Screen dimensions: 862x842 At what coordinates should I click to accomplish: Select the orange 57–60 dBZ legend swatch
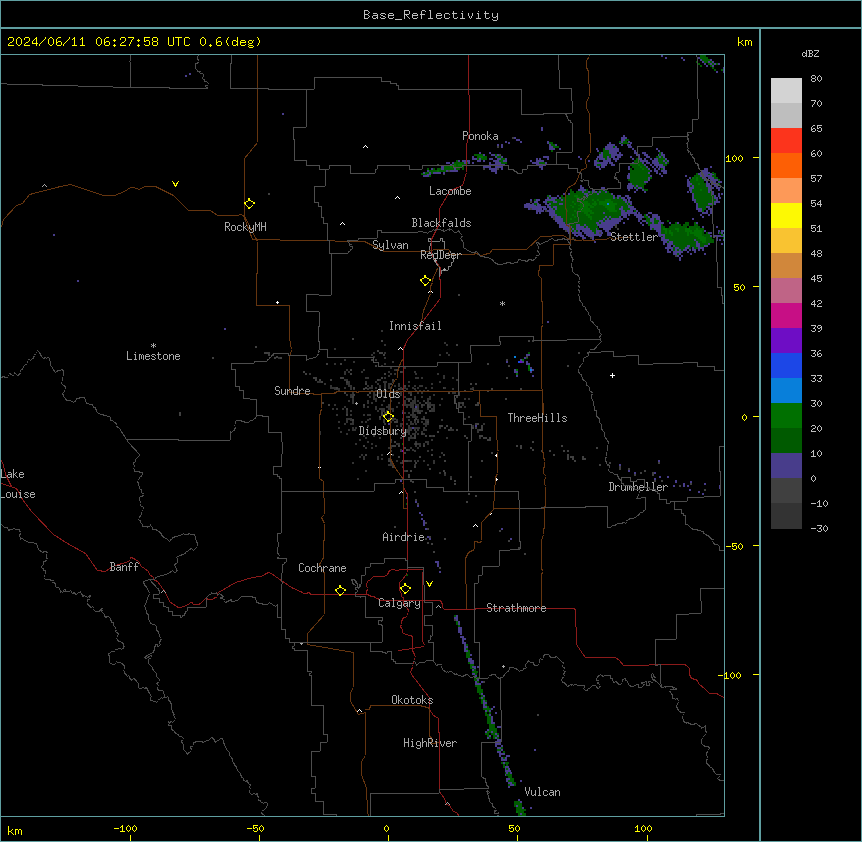786,165
